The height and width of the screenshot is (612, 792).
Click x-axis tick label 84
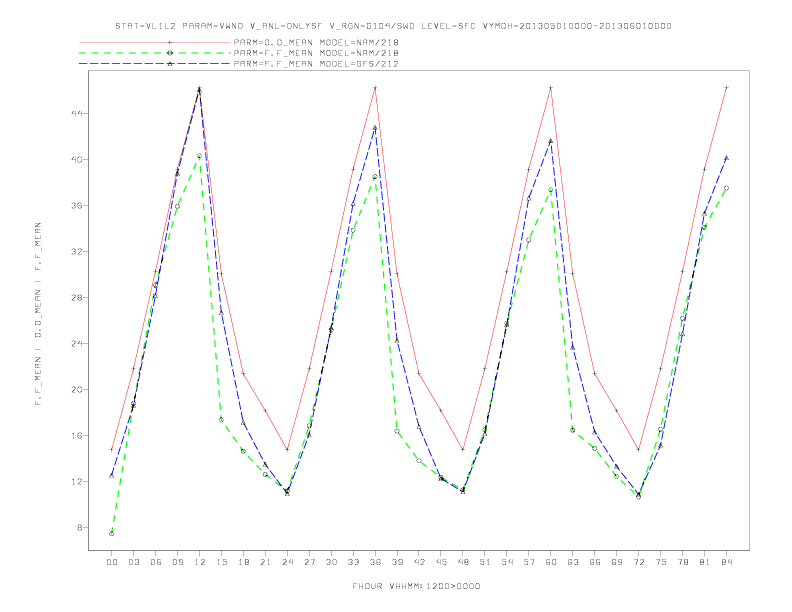tap(726, 562)
